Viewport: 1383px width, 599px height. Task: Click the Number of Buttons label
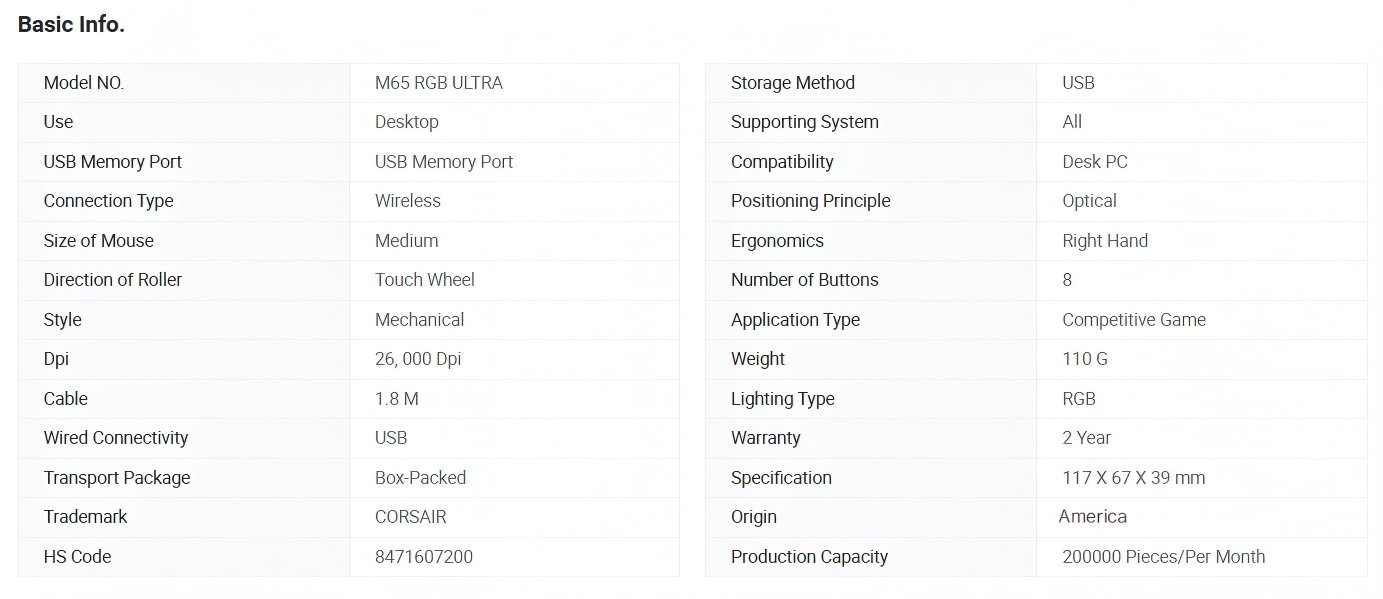[x=804, y=280]
